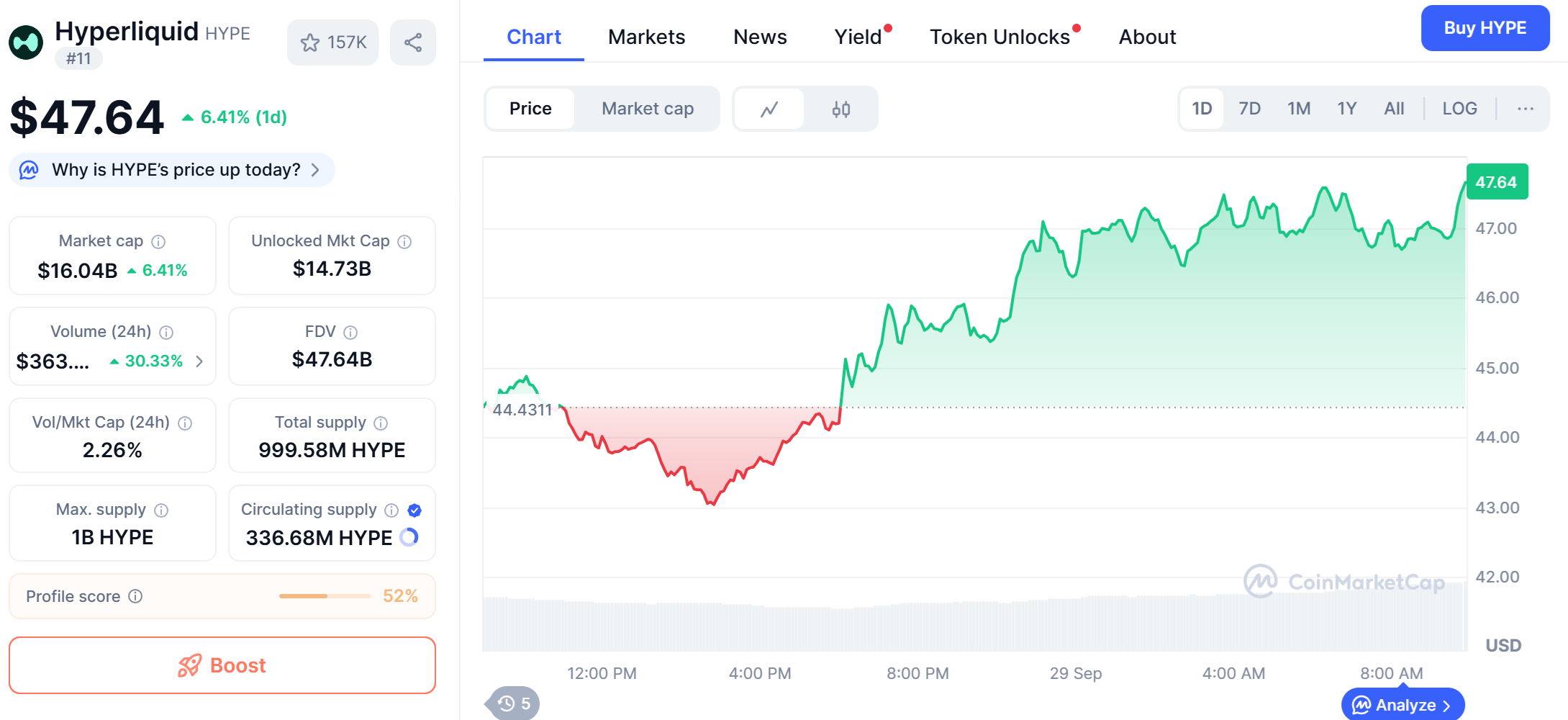Expand Volume (24h) details chevron
The width and height of the screenshot is (1568, 720).
(x=199, y=361)
